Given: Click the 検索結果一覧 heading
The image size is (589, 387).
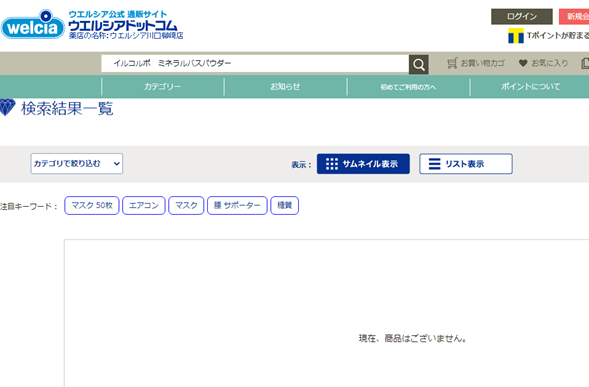Looking at the screenshot, I should pyautogui.click(x=67, y=109).
